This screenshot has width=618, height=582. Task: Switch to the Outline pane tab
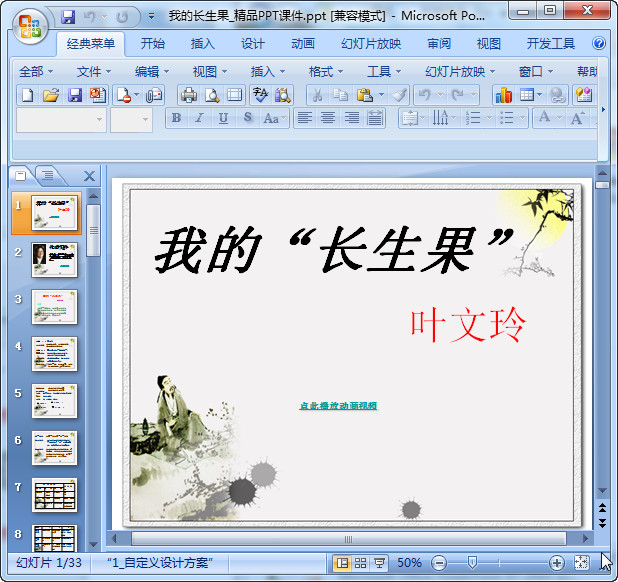(48, 175)
